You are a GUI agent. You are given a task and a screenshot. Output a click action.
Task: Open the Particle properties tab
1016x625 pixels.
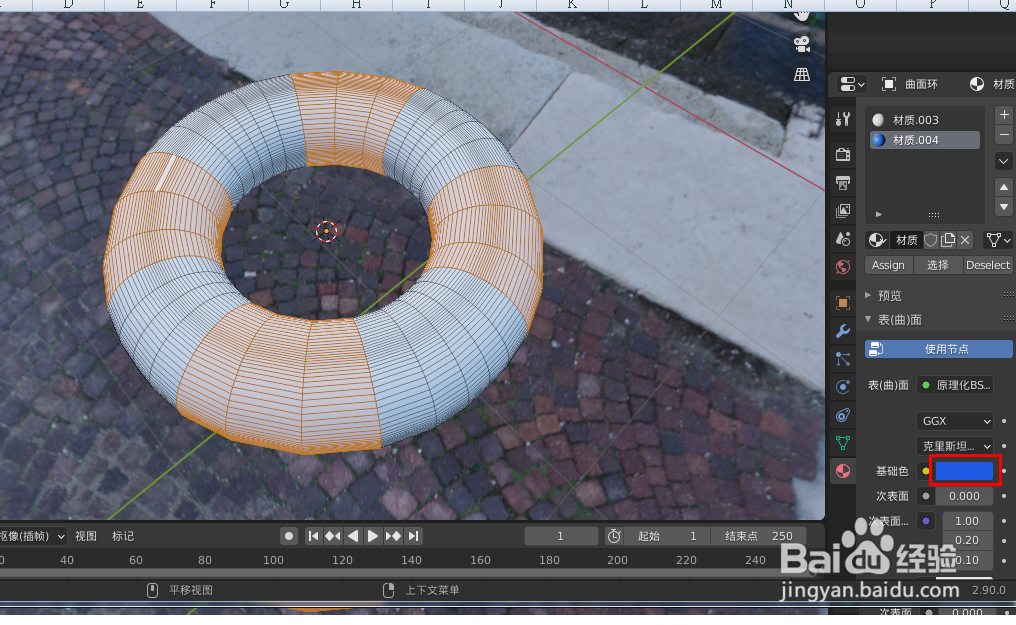coord(842,358)
